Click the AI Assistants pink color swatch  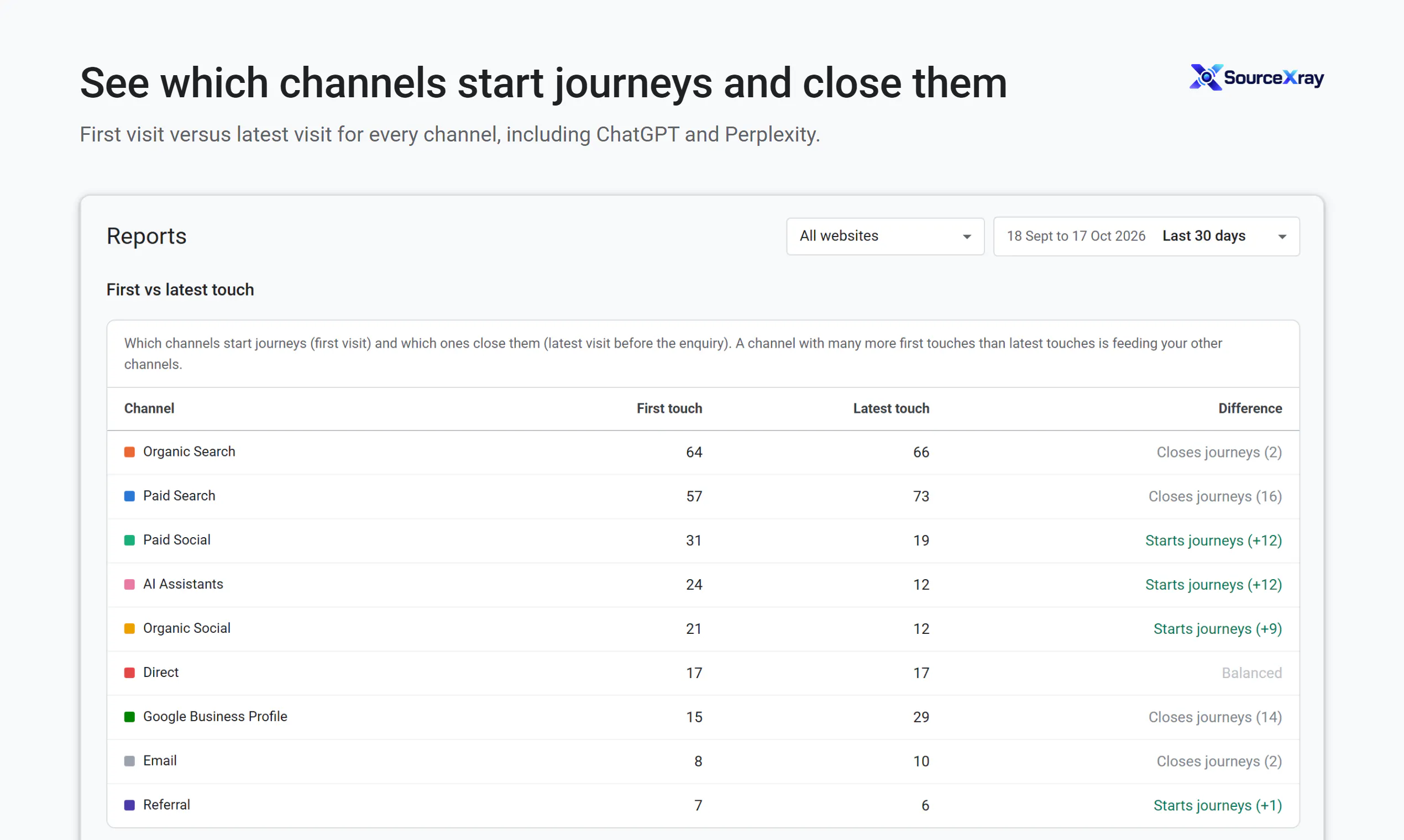130,584
